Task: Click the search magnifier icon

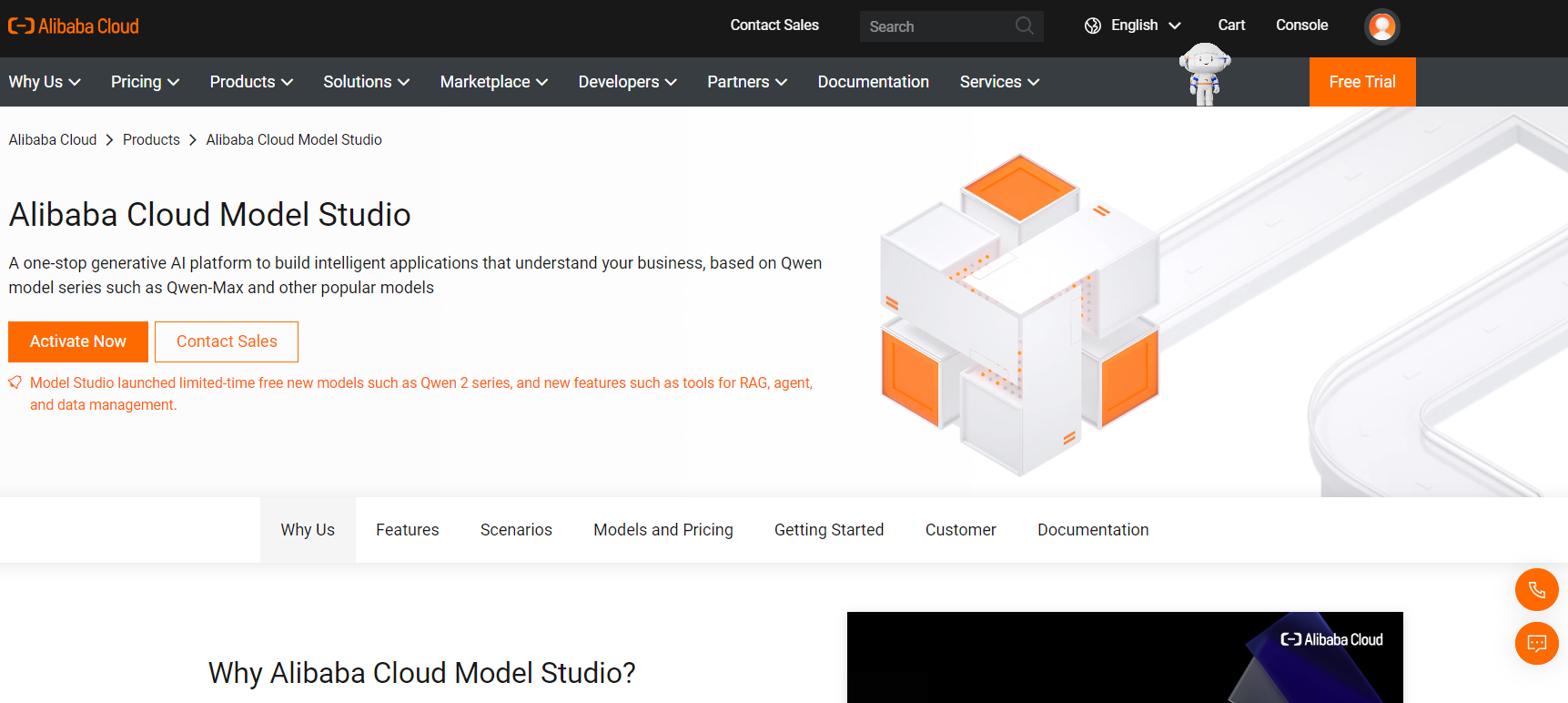Action: [x=1025, y=25]
